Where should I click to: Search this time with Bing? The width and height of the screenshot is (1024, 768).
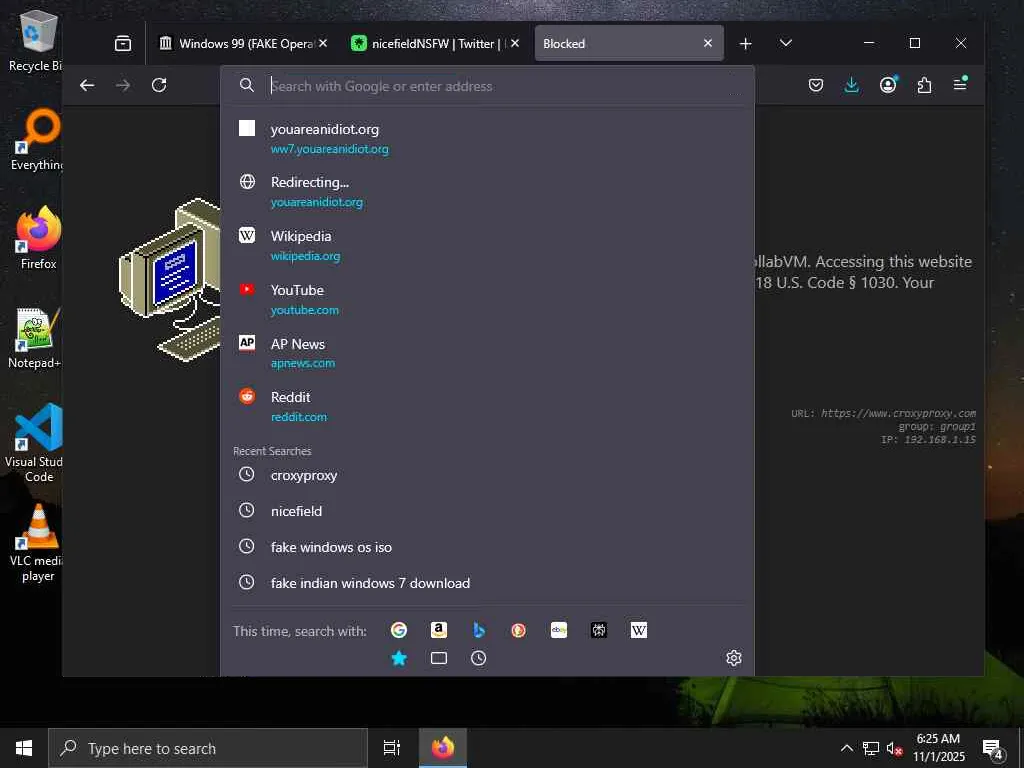[479, 630]
